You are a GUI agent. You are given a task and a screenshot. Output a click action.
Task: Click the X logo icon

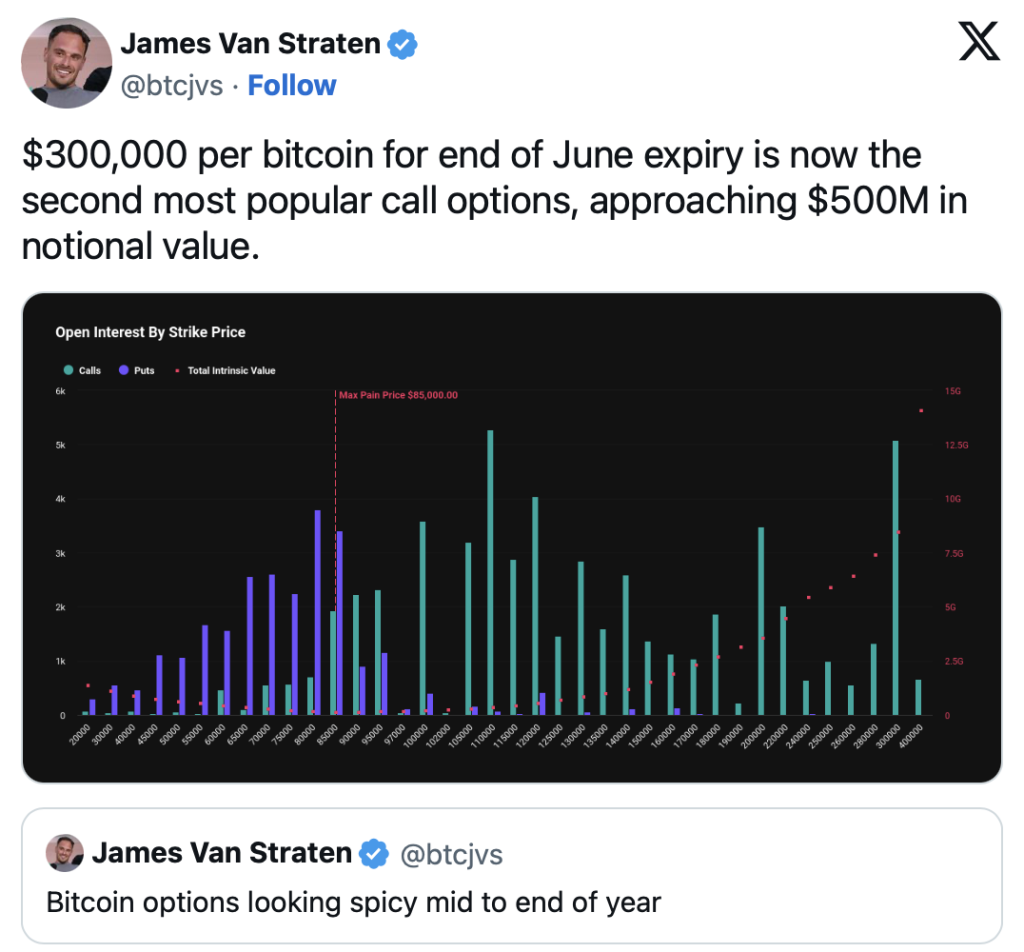[x=978, y=42]
